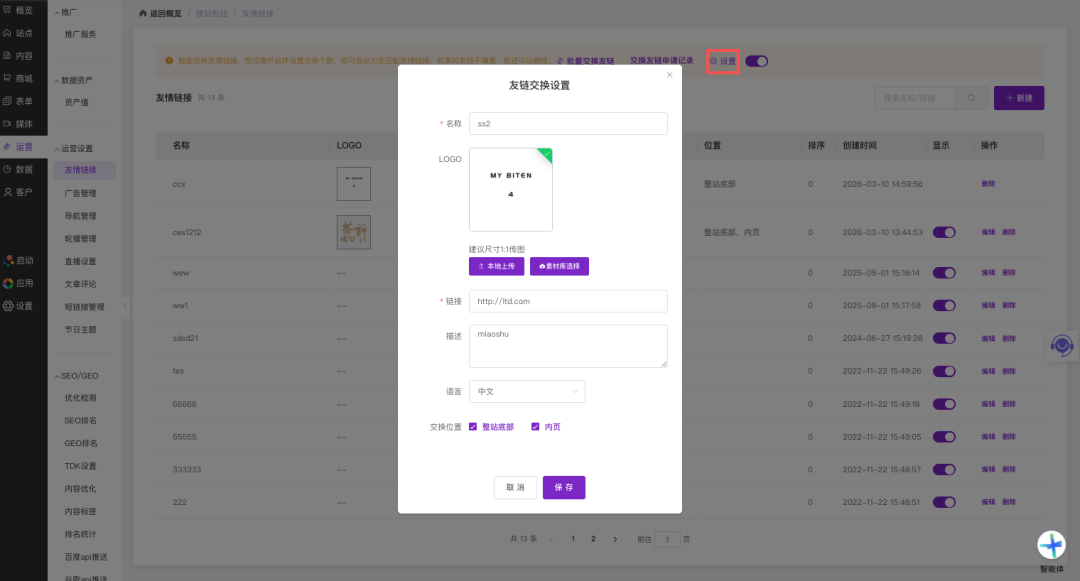Open 启动 in the left sidebar

tap(19, 260)
